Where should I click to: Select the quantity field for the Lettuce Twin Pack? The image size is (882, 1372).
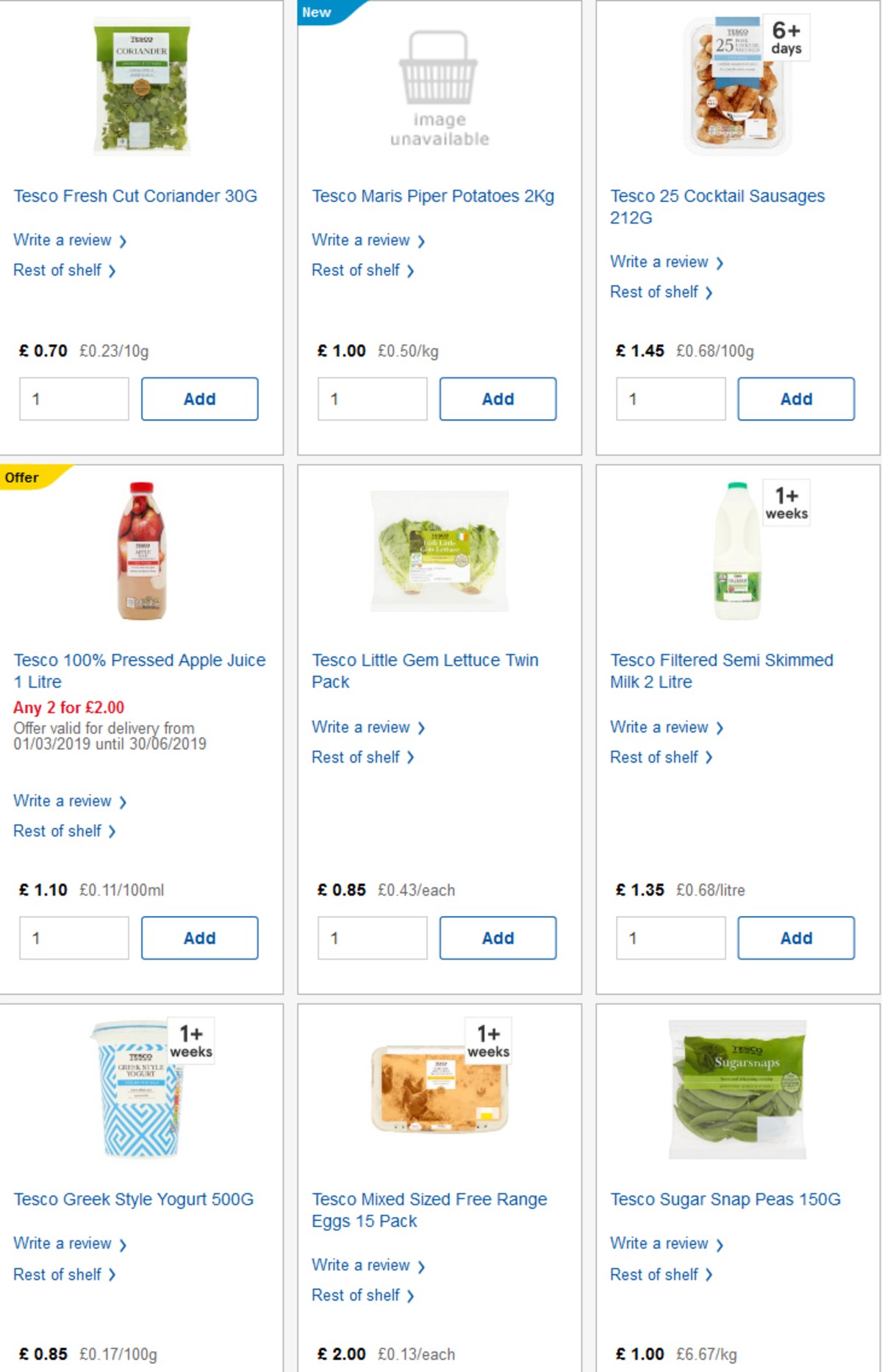372,937
